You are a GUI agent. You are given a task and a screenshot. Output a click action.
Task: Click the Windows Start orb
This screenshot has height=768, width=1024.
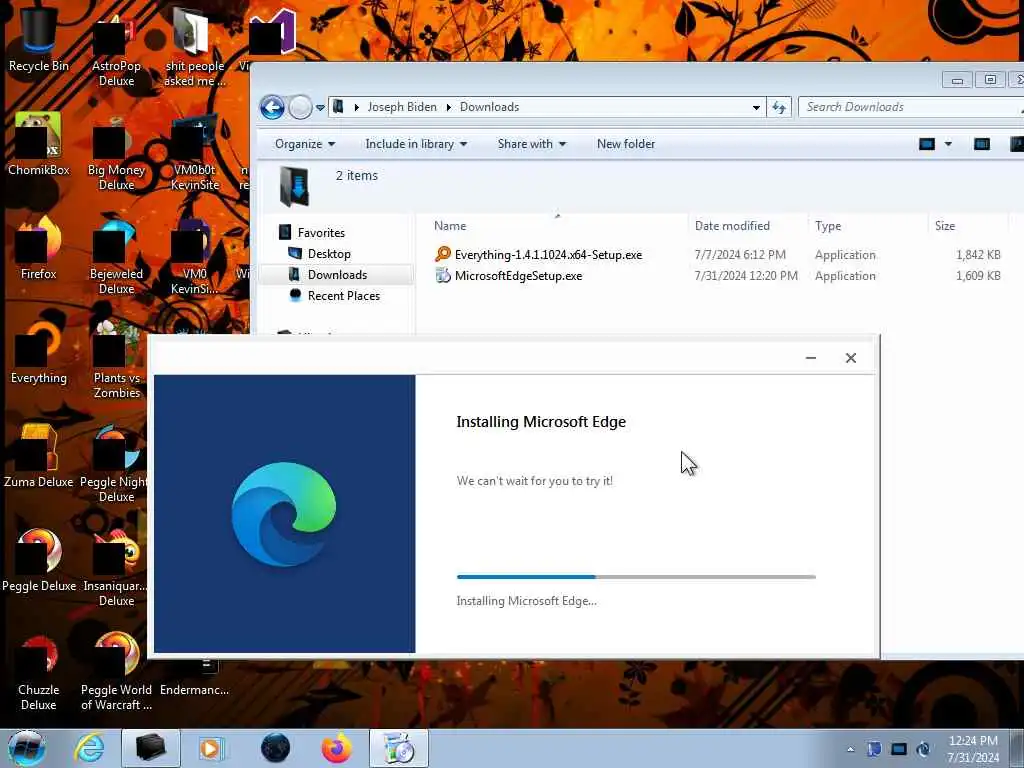tap(26, 748)
